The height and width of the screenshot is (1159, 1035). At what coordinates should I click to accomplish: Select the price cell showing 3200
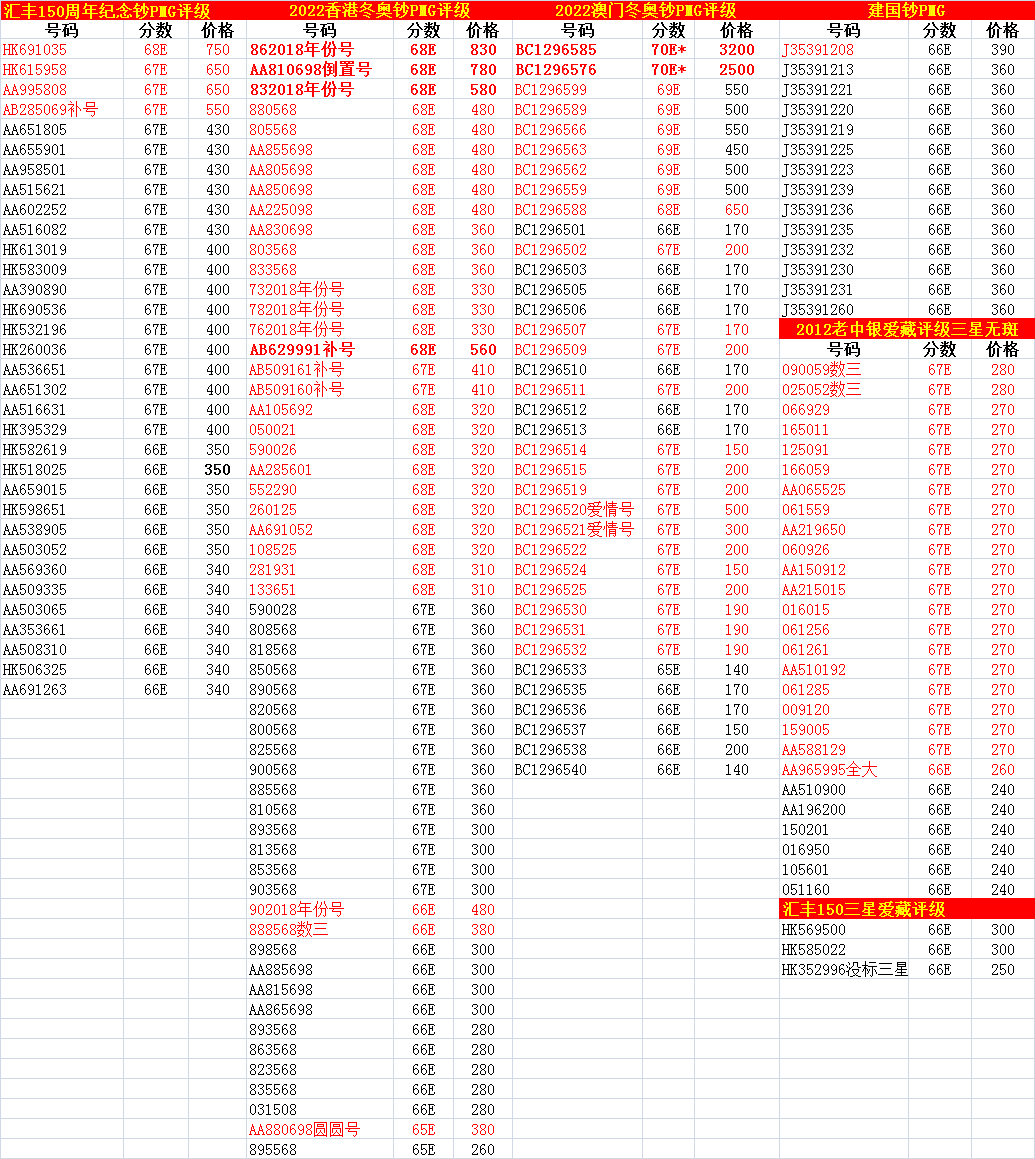pyautogui.click(x=736, y=50)
